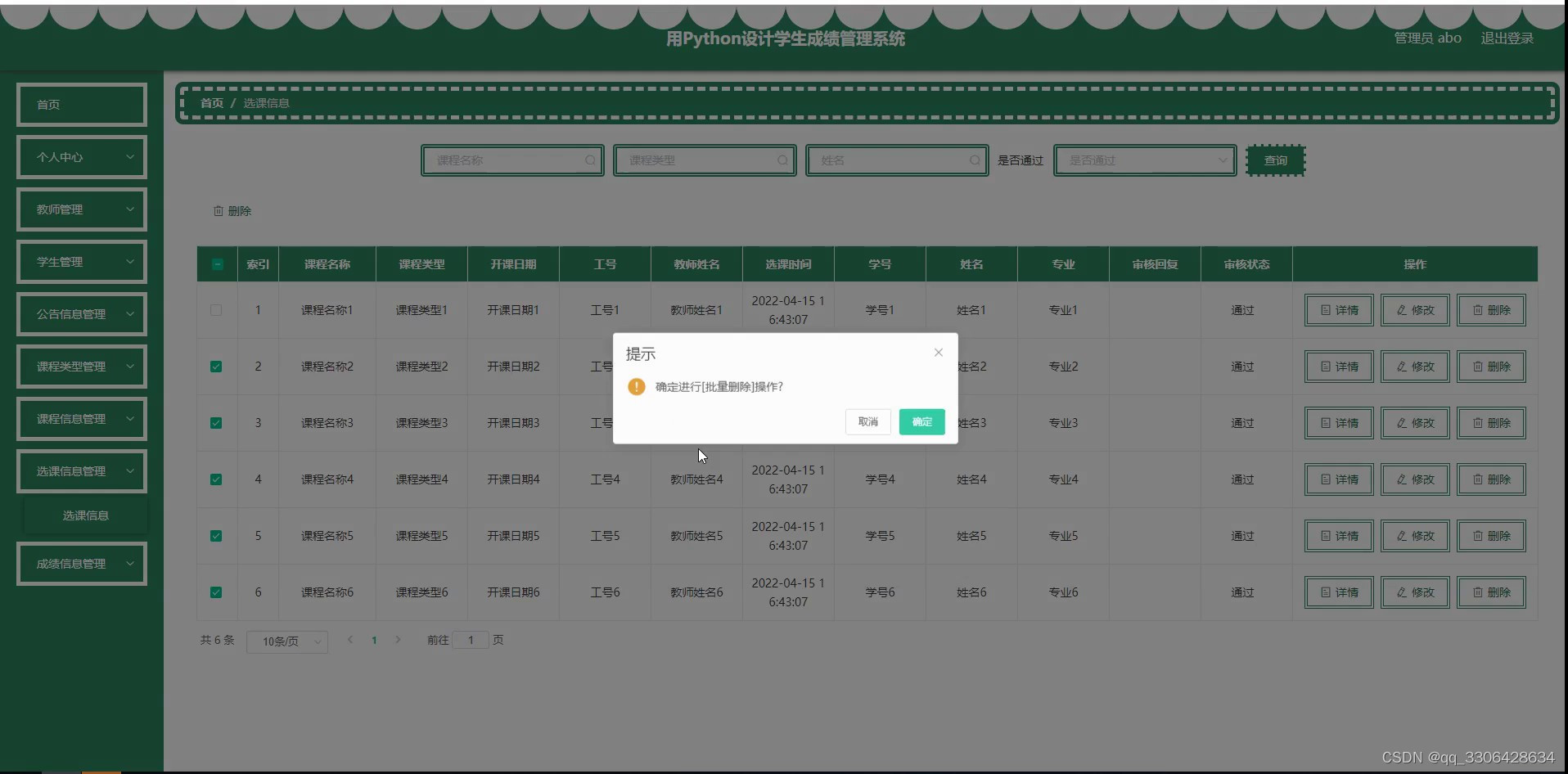Uncheck the checkbox for row 4
Viewport: 1568px width, 774px height.
216,479
